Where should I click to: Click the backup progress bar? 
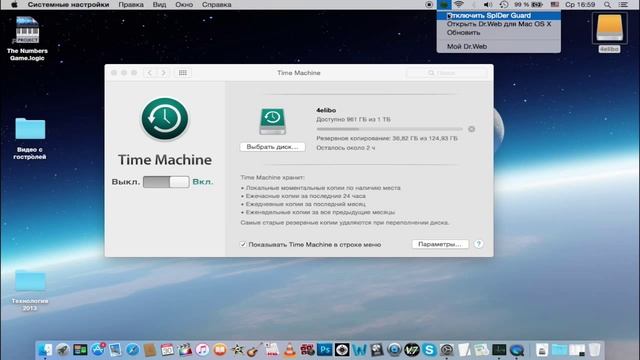(390, 129)
